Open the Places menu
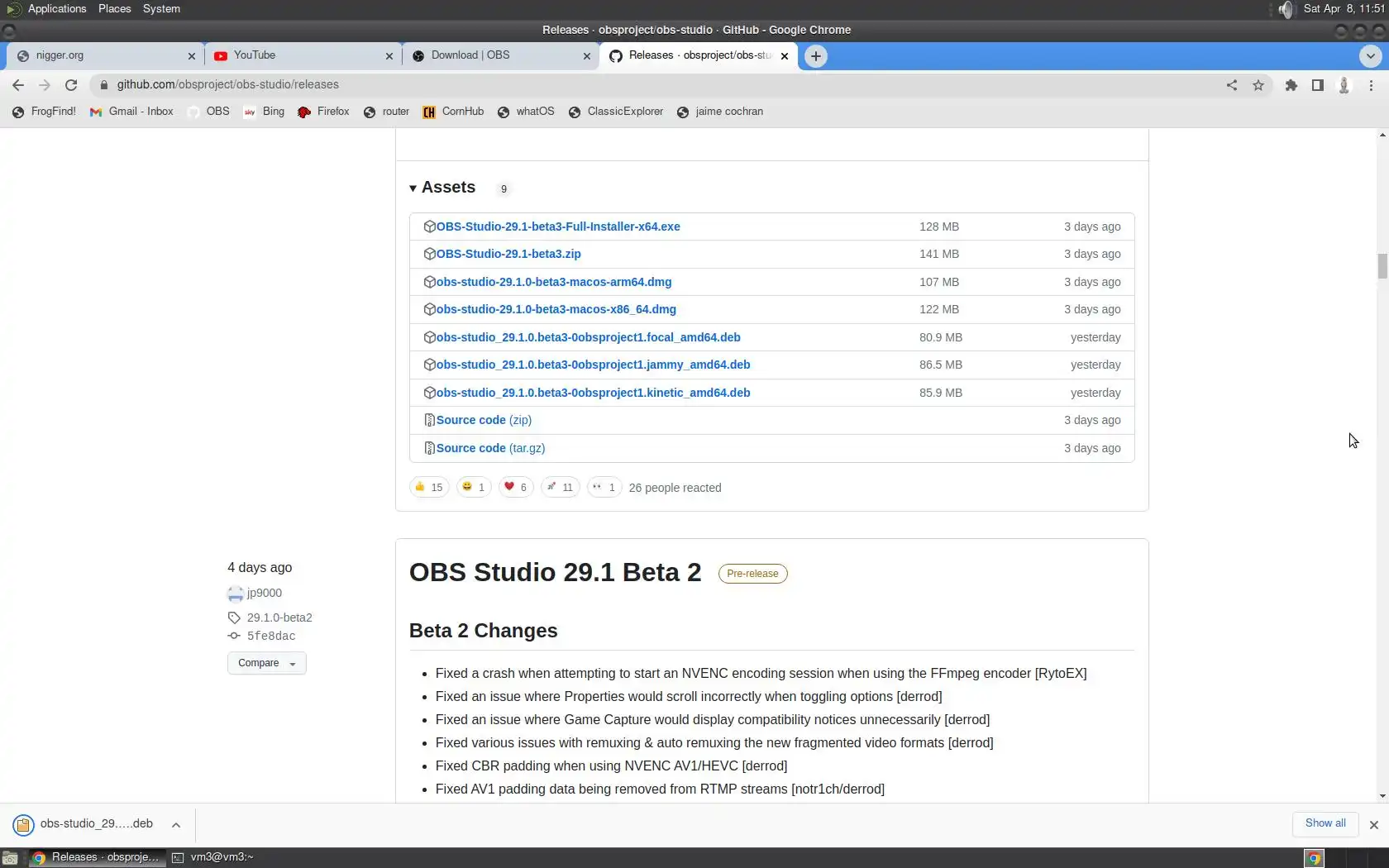 point(114,9)
